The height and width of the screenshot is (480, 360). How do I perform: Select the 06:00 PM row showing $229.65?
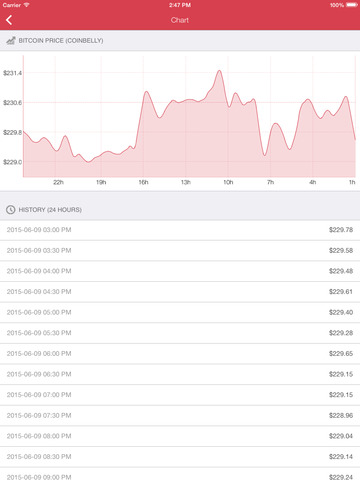180,354
